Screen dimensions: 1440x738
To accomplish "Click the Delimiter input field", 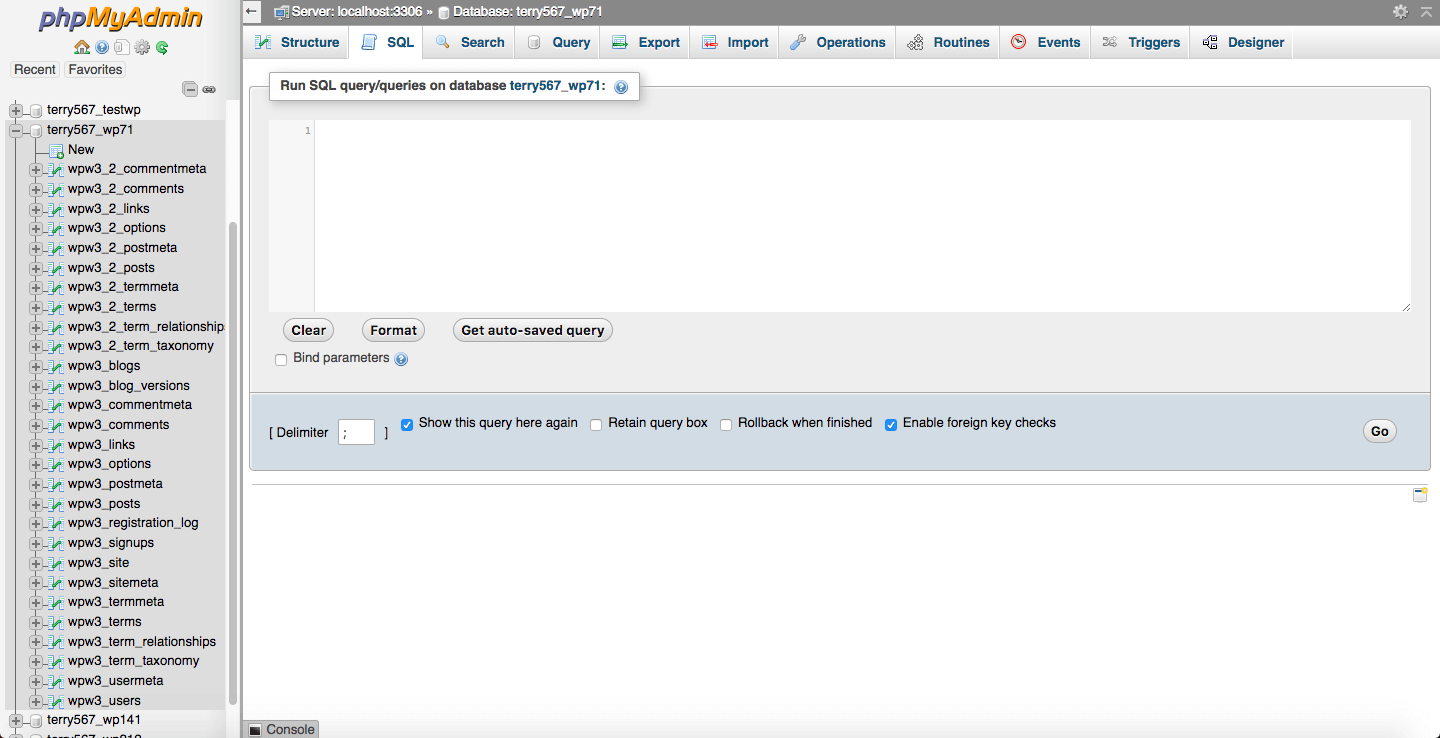I will (357, 432).
